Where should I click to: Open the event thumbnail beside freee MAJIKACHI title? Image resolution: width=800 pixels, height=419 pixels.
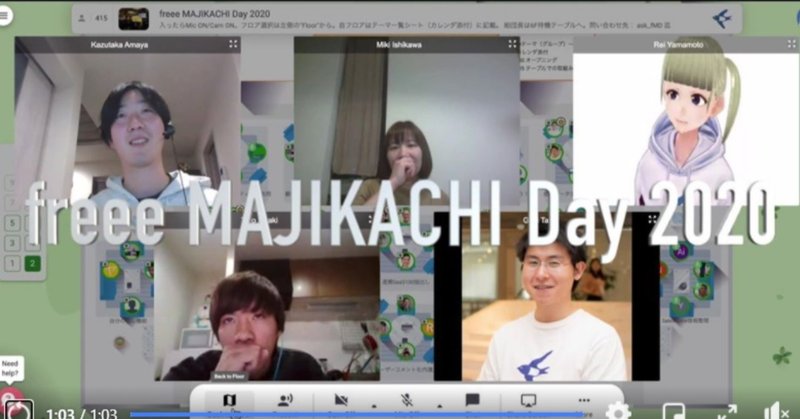[134, 19]
